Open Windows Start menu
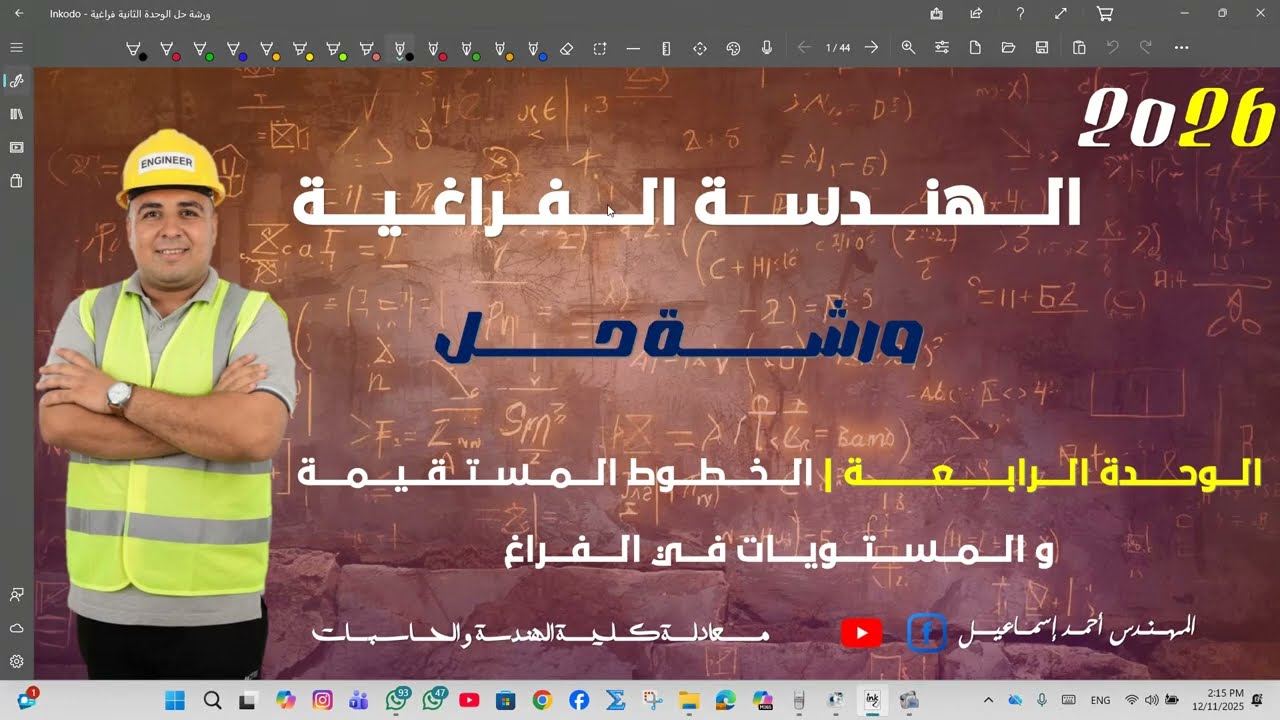The image size is (1280, 720). 175,700
